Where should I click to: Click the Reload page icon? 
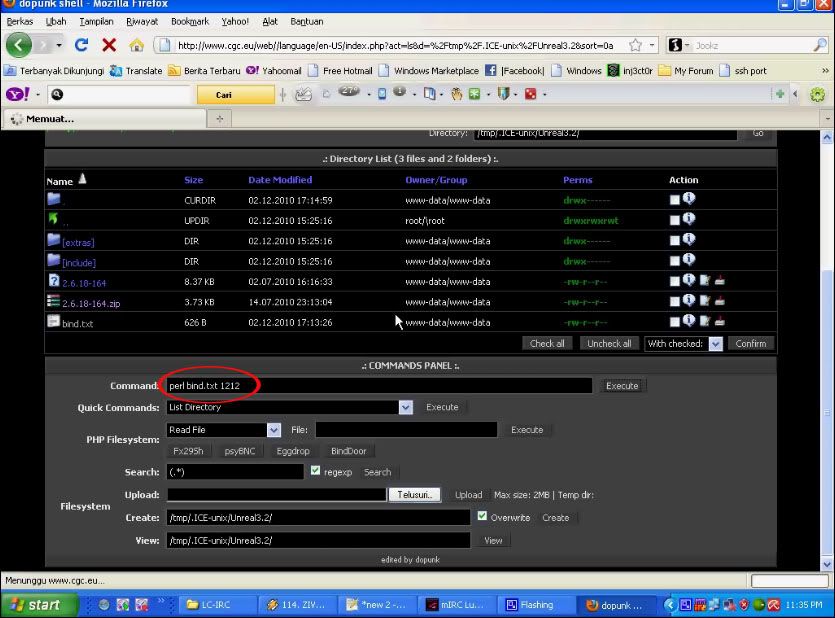tap(81, 45)
